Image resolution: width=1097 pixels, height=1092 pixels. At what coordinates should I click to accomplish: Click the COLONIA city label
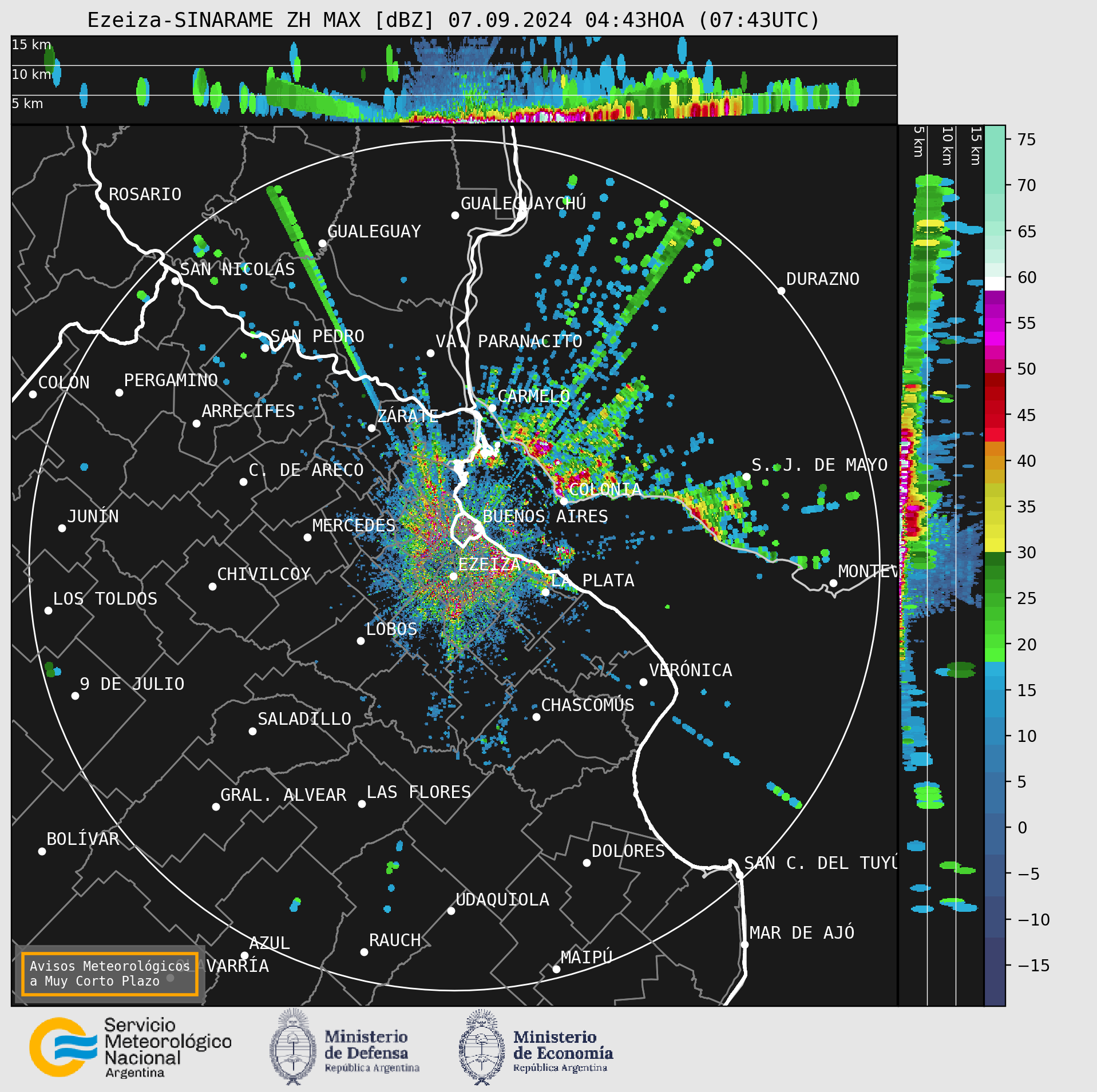point(605,490)
